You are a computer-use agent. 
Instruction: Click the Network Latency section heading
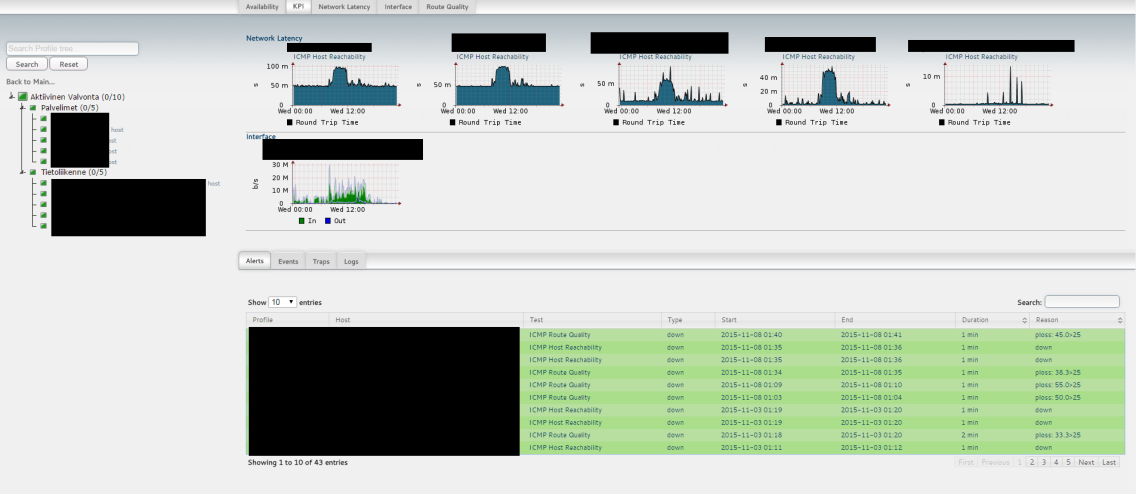pyautogui.click(x=274, y=38)
